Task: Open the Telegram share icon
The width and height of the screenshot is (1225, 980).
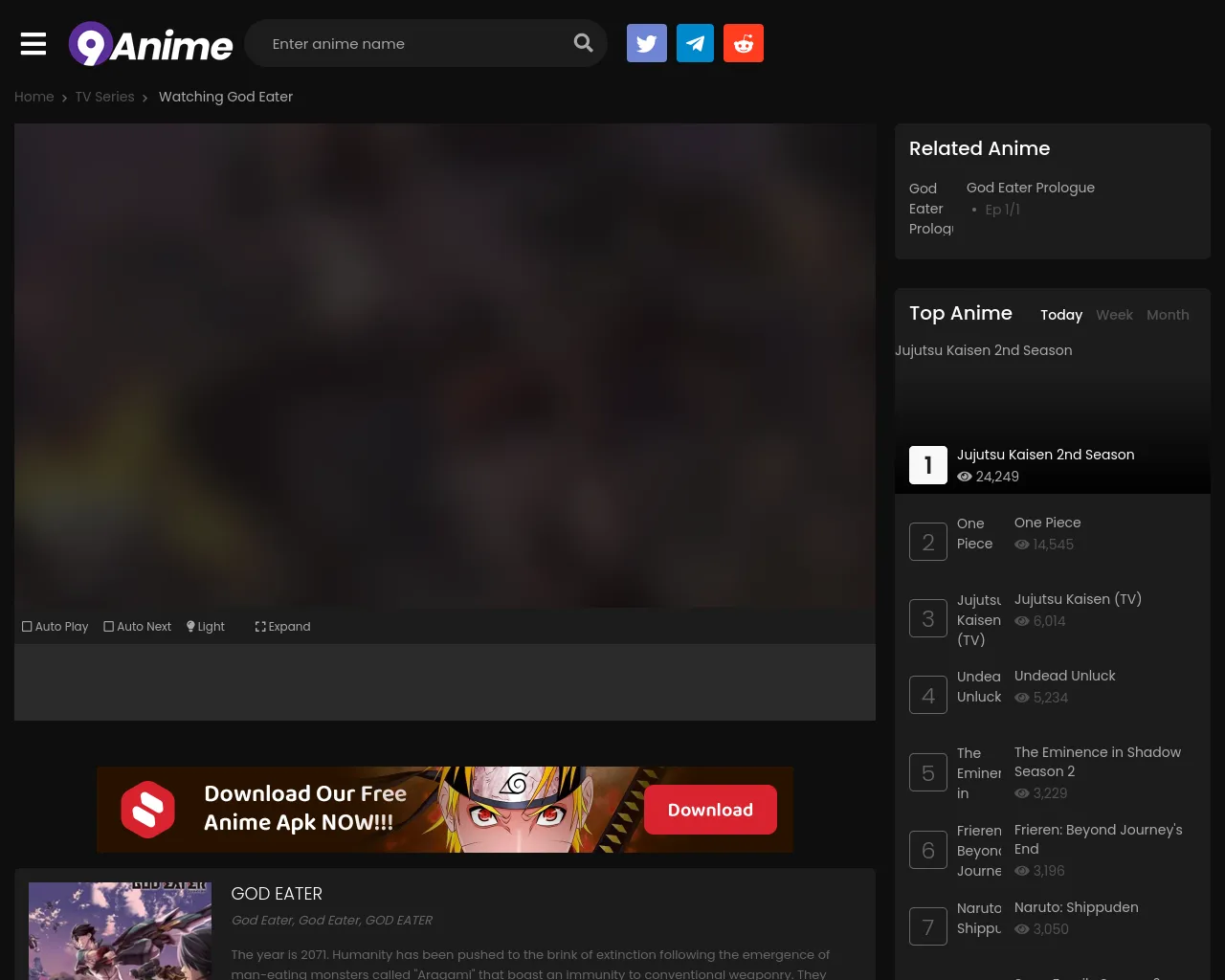Action: tap(695, 44)
